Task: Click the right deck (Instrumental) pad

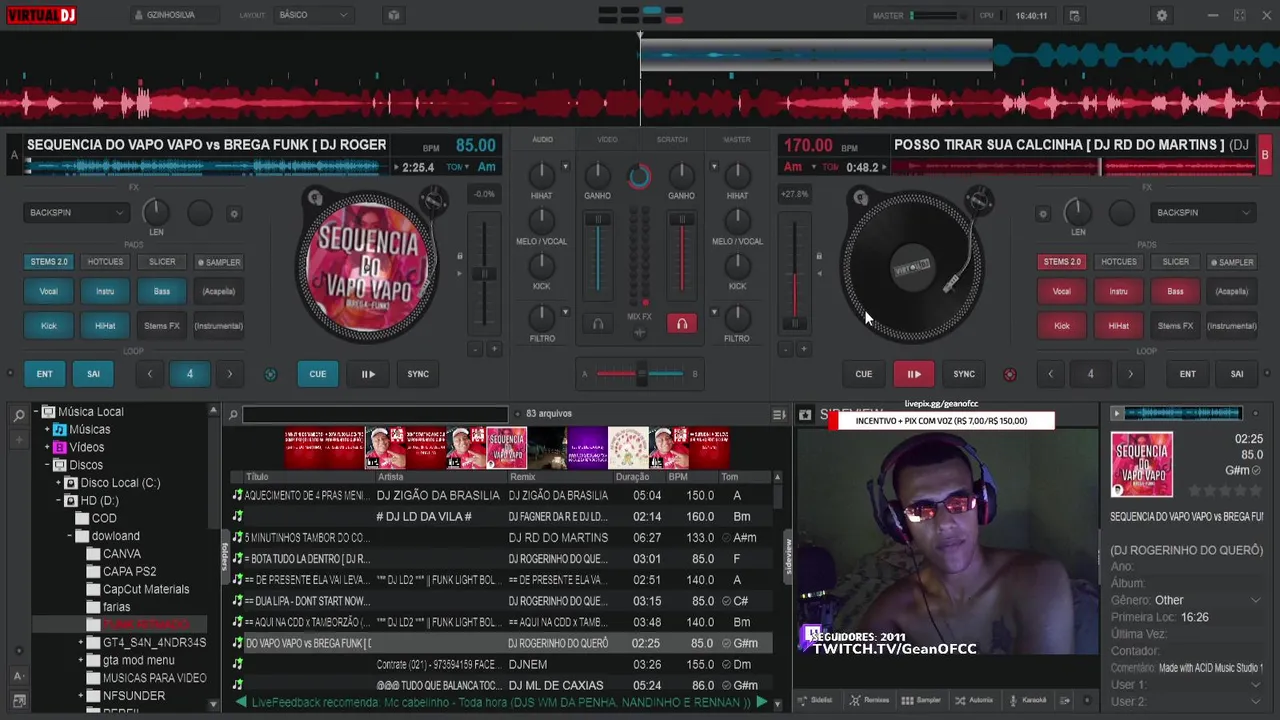Action: click(1232, 326)
